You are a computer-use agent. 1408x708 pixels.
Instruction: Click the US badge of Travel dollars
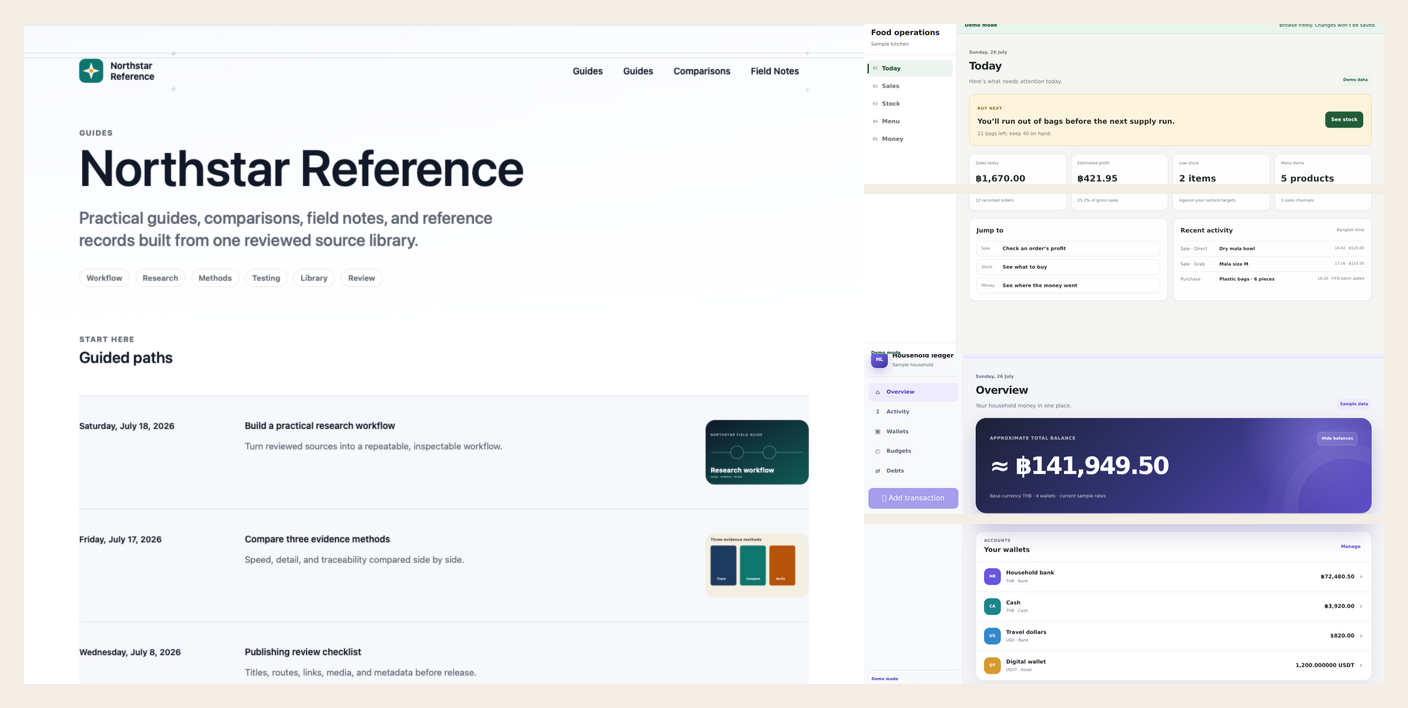click(x=992, y=636)
